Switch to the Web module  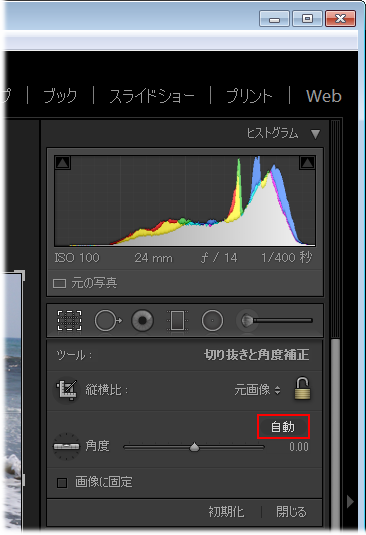click(323, 96)
